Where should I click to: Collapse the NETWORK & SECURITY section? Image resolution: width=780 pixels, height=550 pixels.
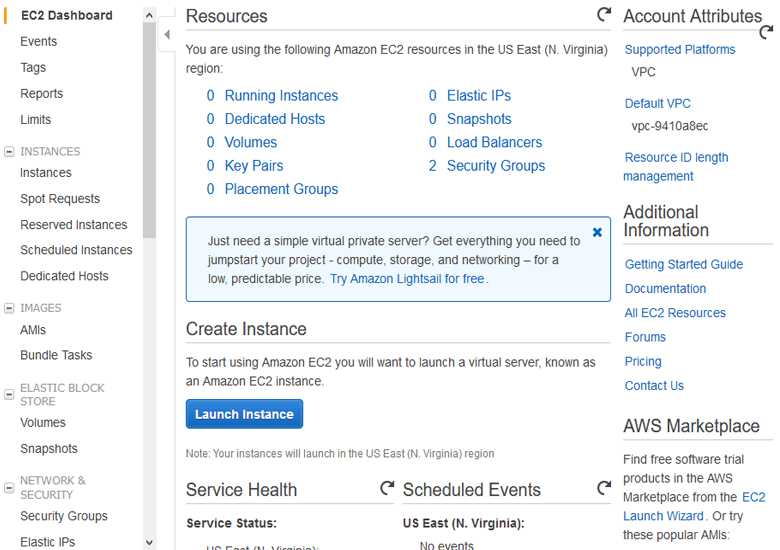coord(9,487)
